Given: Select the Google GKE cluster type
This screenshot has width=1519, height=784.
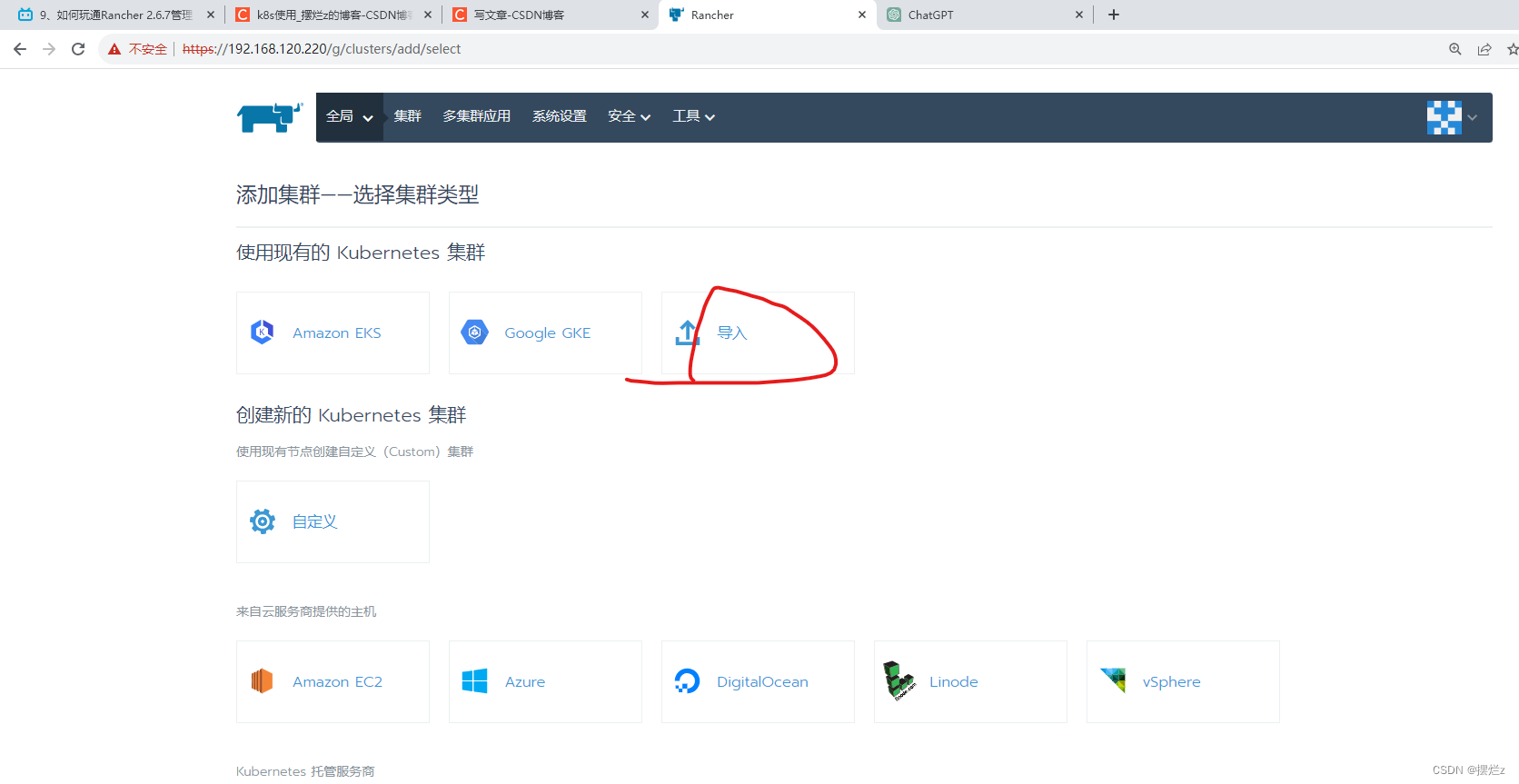Looking at the screenshot, I should click(545, 332).
